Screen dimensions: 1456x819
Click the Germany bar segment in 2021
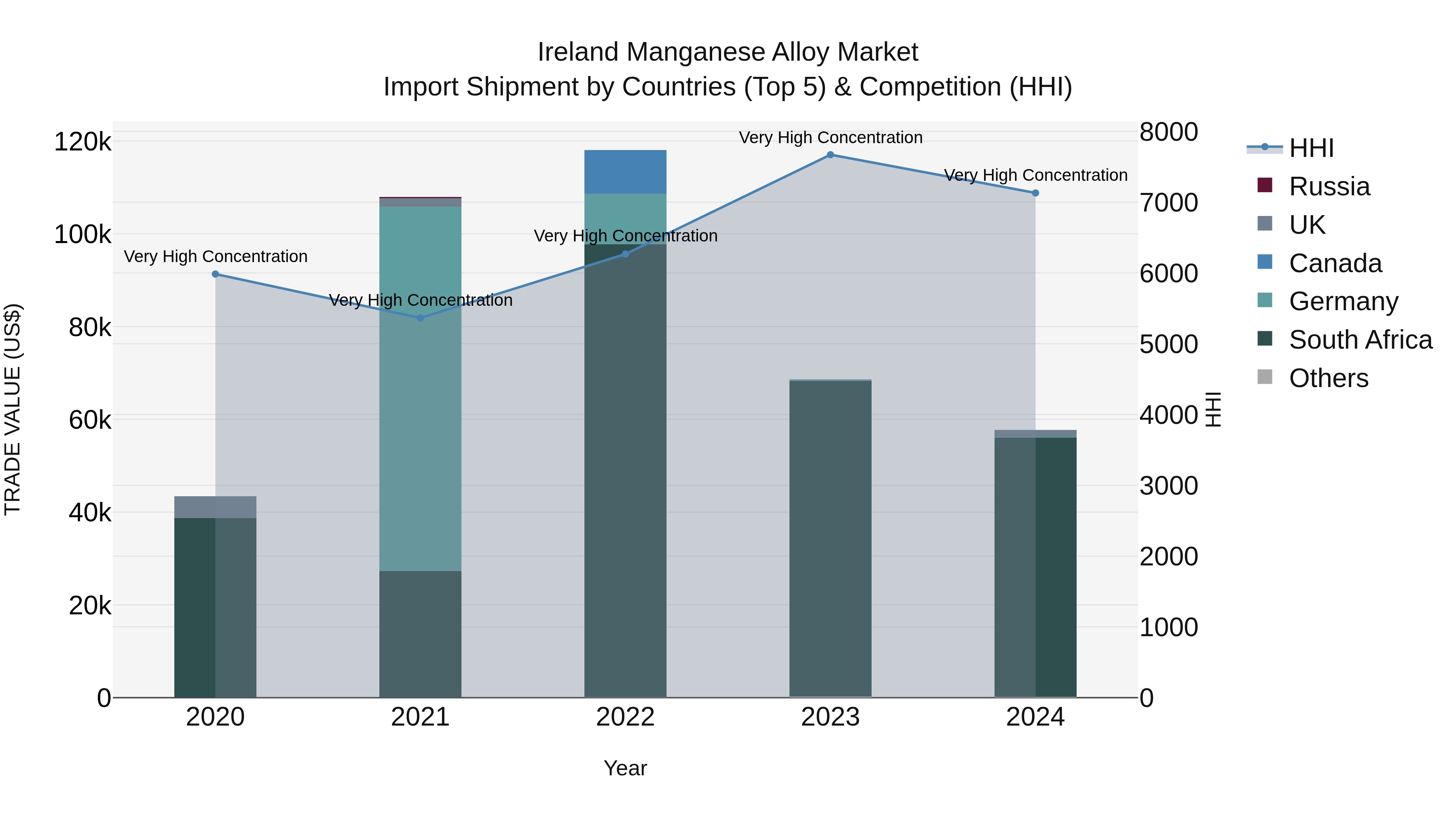point(421,389)
